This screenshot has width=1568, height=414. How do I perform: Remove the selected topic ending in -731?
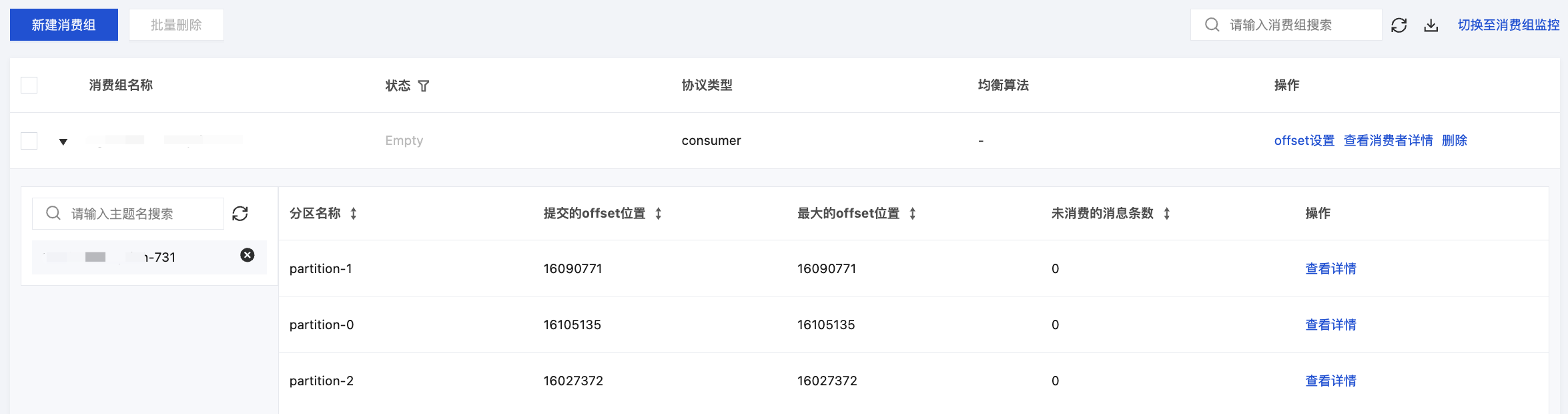pyautogui.click(x=248, y=255)
